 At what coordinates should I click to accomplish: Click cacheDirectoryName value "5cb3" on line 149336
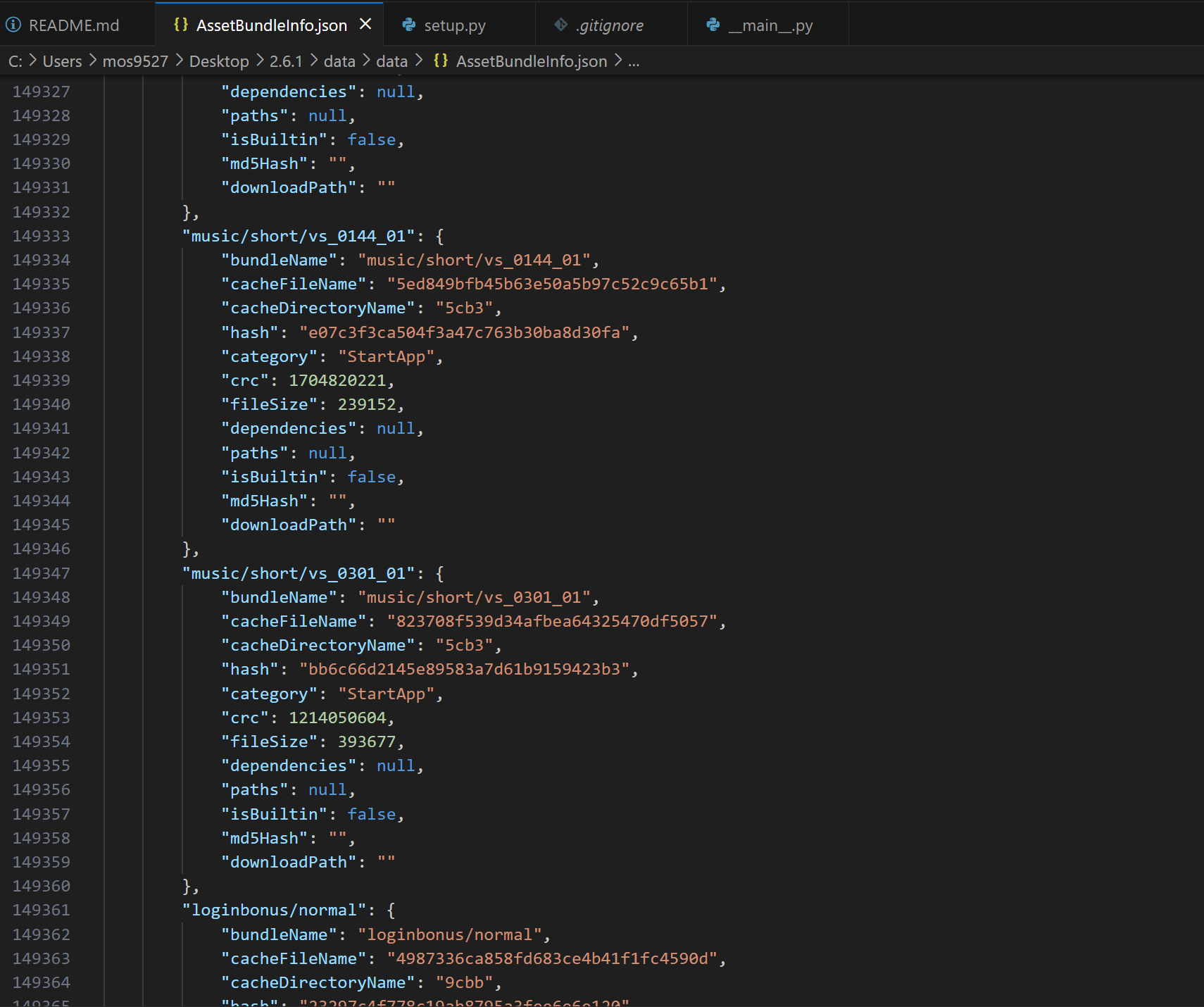465,308
